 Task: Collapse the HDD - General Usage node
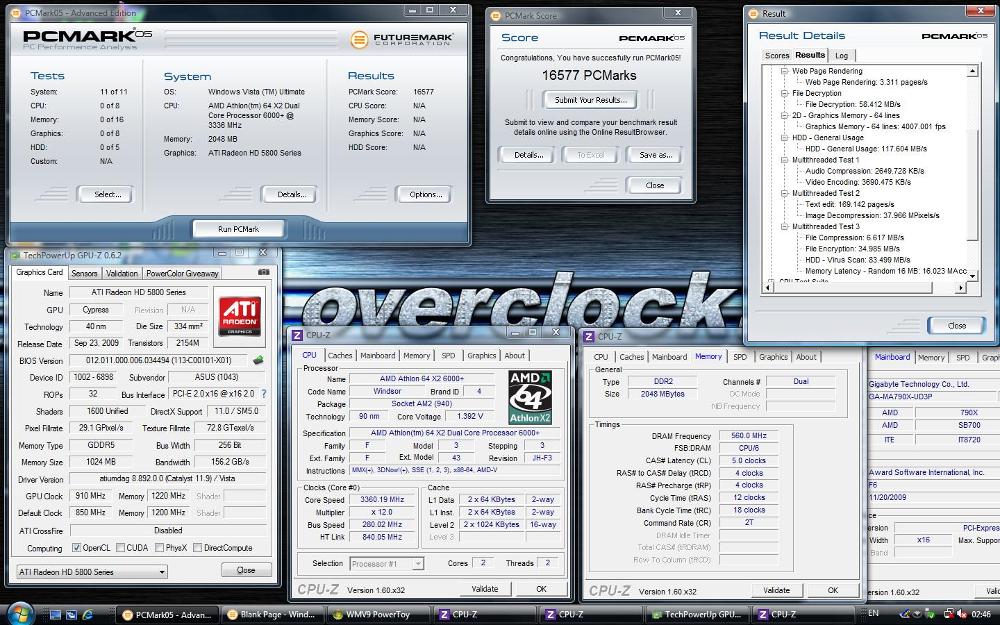pyautogui.click(x=784, y=138)
